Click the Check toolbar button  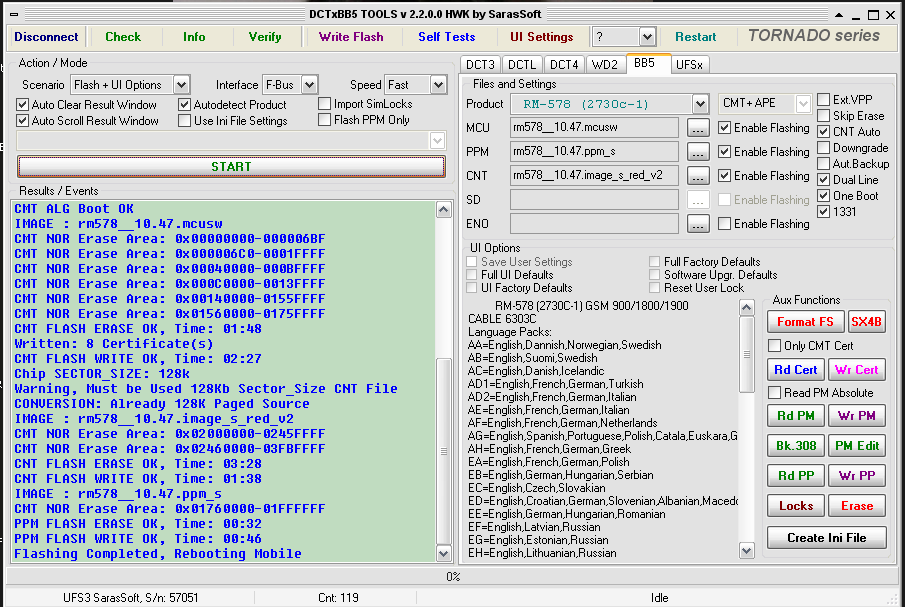[123, 37]
